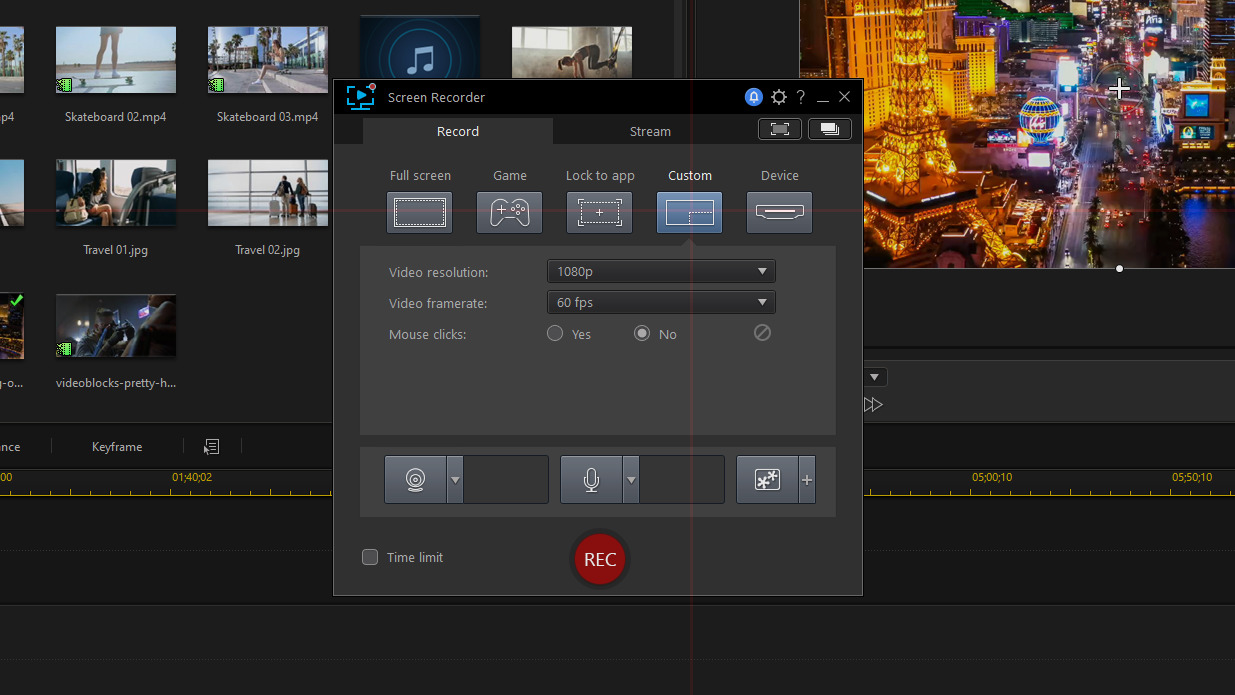Screen dimensions: 1235x695
Task: Open the Video resolution 1080p dropdown
Action: coord(660,271)
